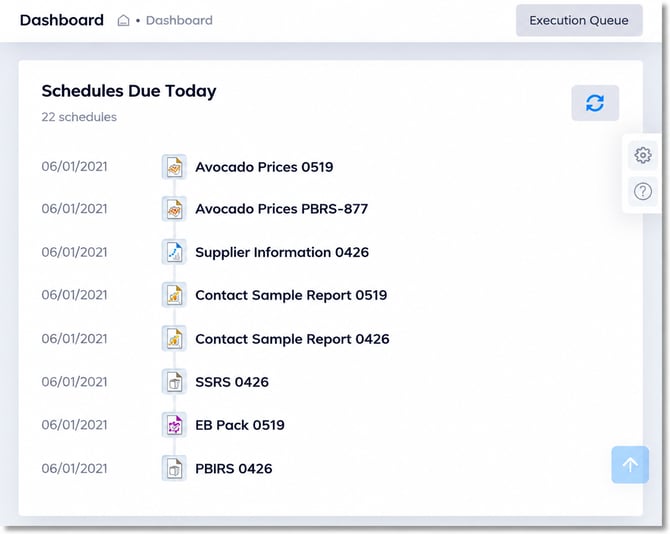The image size is (670, 534).
Task: Click the Supplier Information 0426 schedule icon
Action: click(174, 252)
